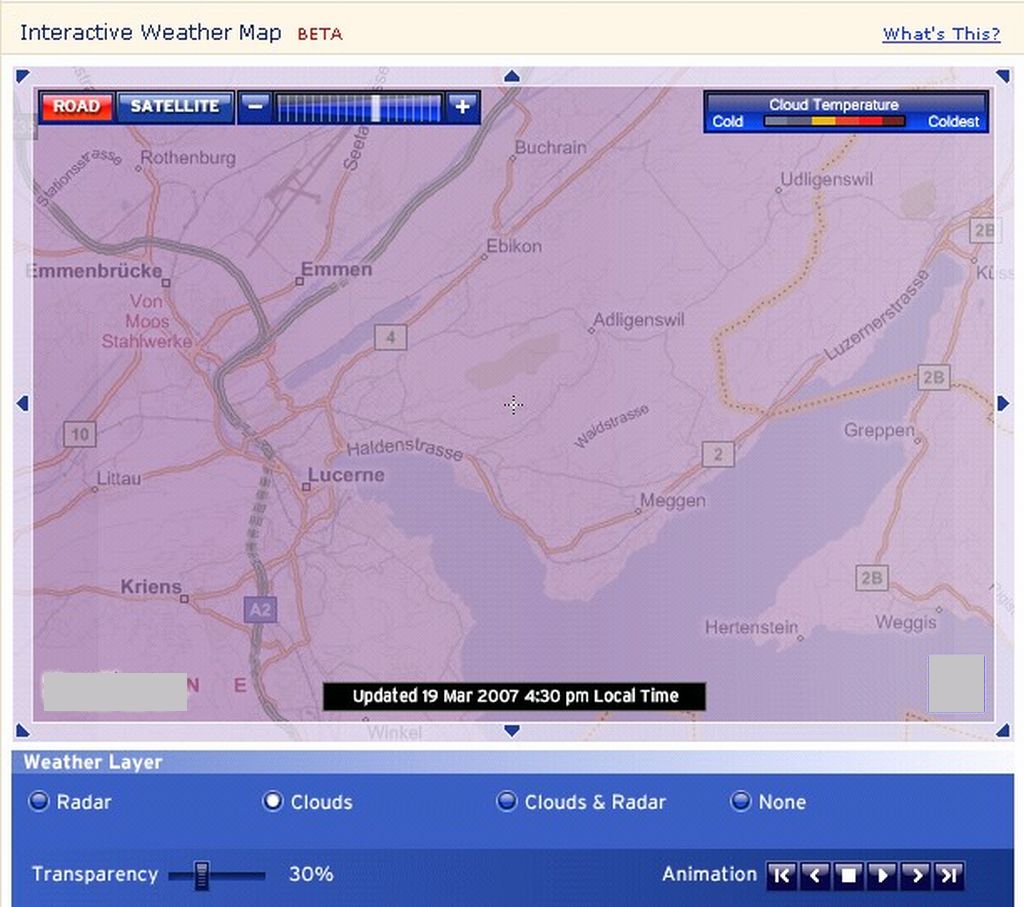This screenshot has width=1024, height=907.
Task: Click the Buchrain label on map
Action: [551, 148]
